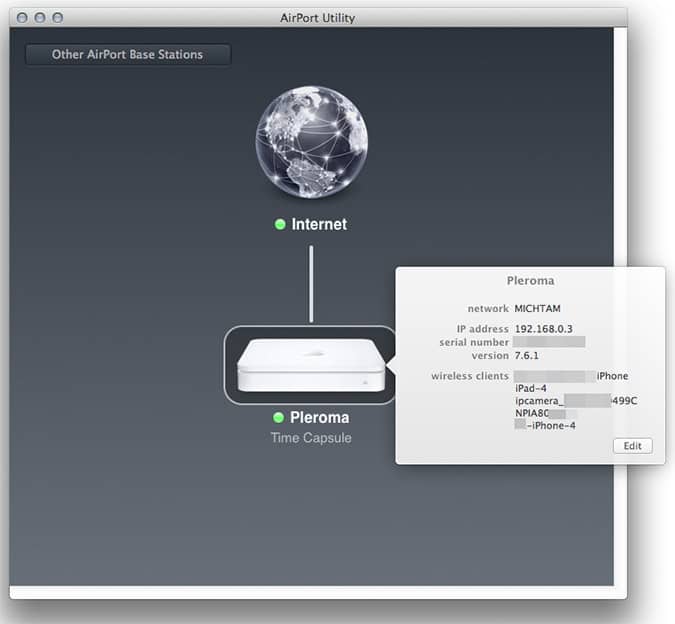Click the green status dot beside Internet
Image resolution: width=675 pixels, height=624 pixels.
[x=281, y=225]
